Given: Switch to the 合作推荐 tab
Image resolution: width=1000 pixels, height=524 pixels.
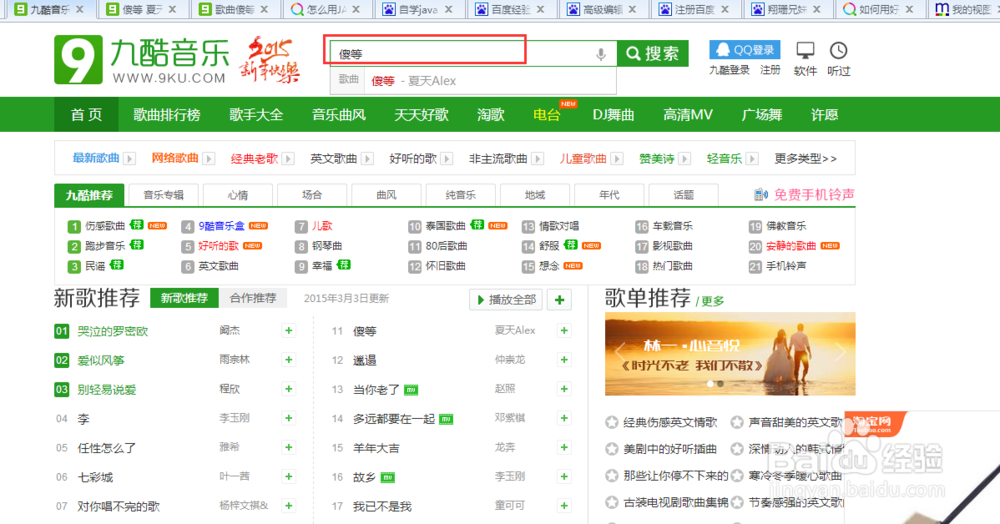Looking at the screenshot, I should 253,298.
